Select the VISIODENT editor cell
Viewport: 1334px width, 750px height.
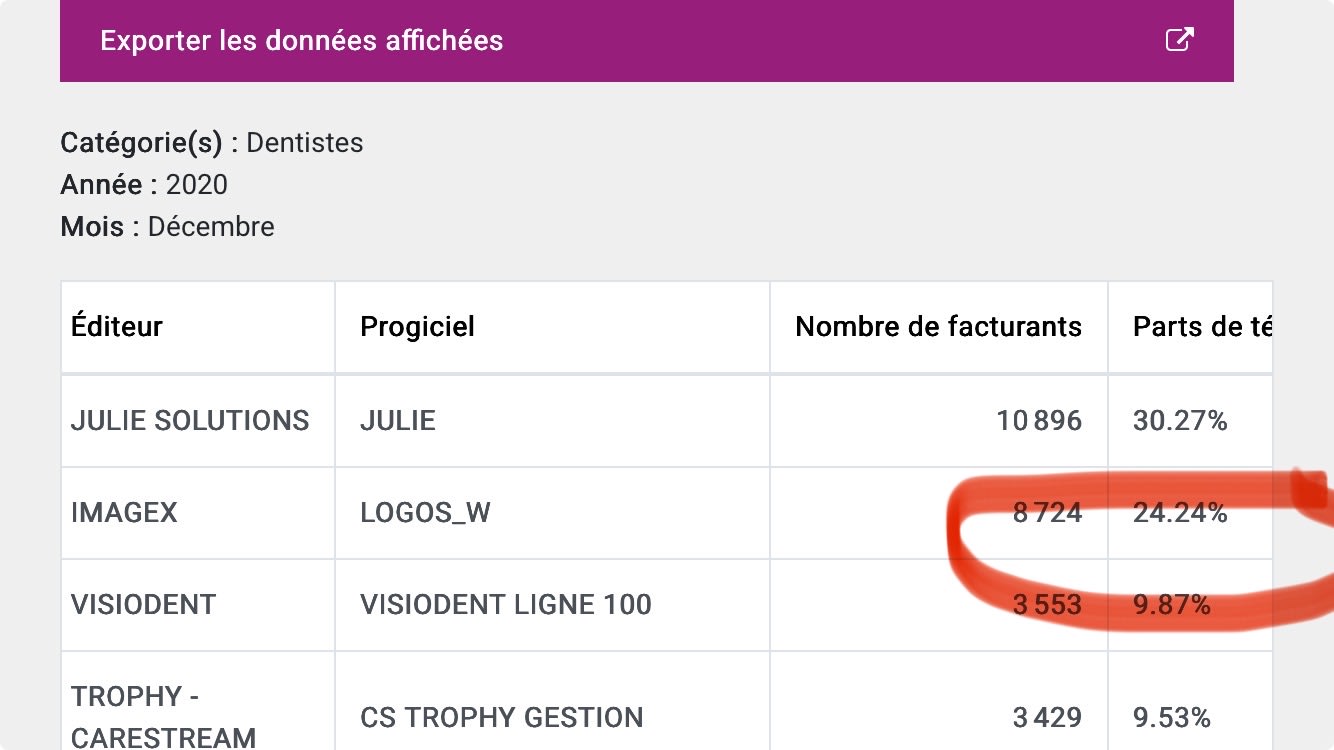pyautogui.click(x=143, y=605)
